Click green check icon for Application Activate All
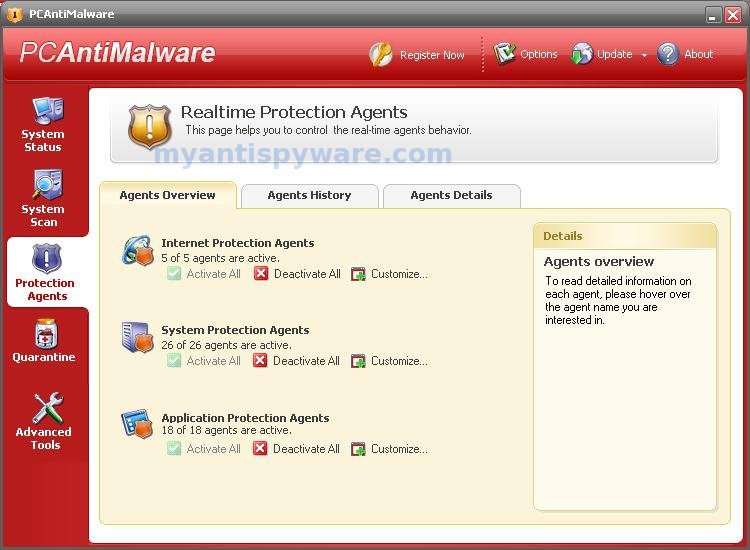 tap(174, 449)
